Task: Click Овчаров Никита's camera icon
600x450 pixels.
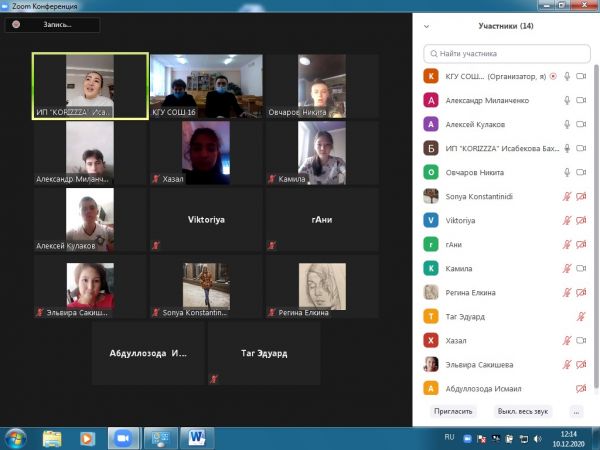Action: [x=581, y=172]
